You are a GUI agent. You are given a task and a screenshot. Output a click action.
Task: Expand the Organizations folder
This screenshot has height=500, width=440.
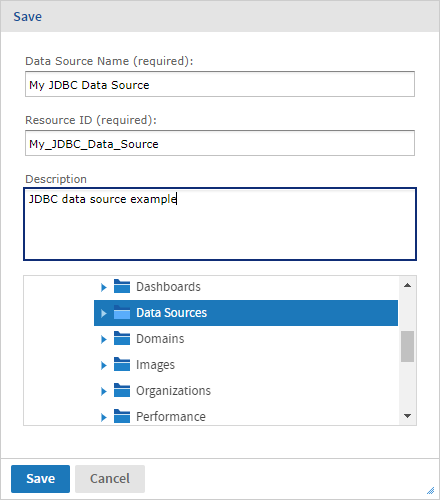(x=104, y=391)
